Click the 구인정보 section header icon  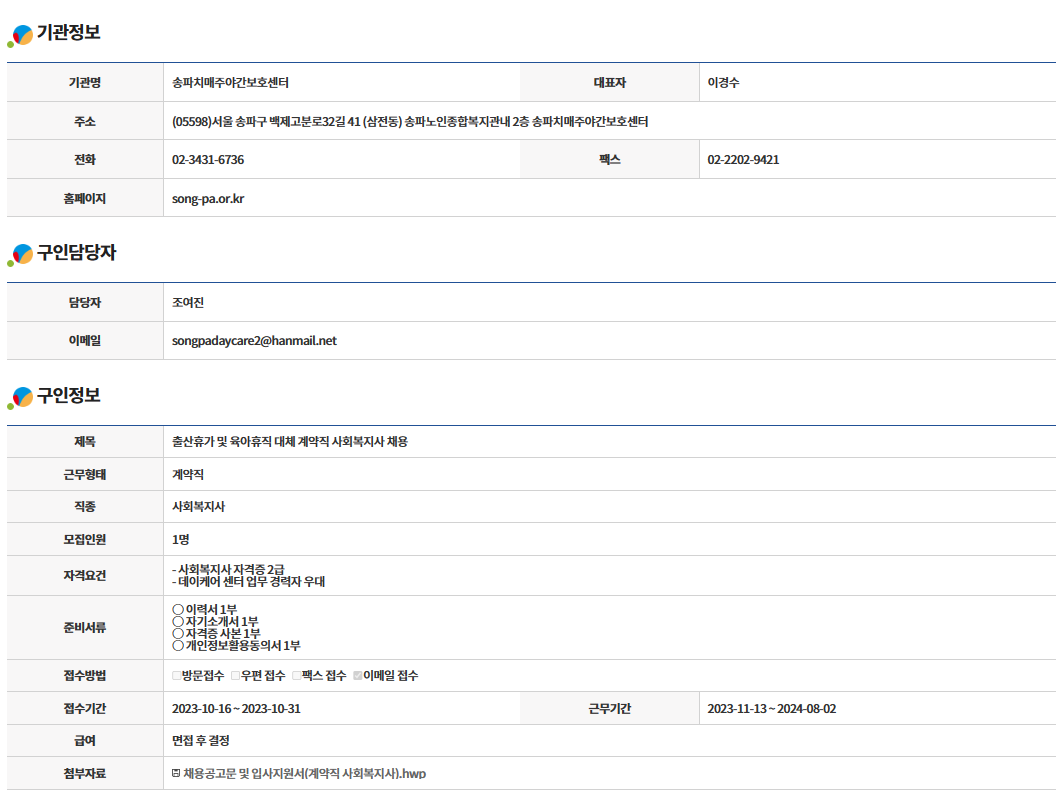(20, 398)
